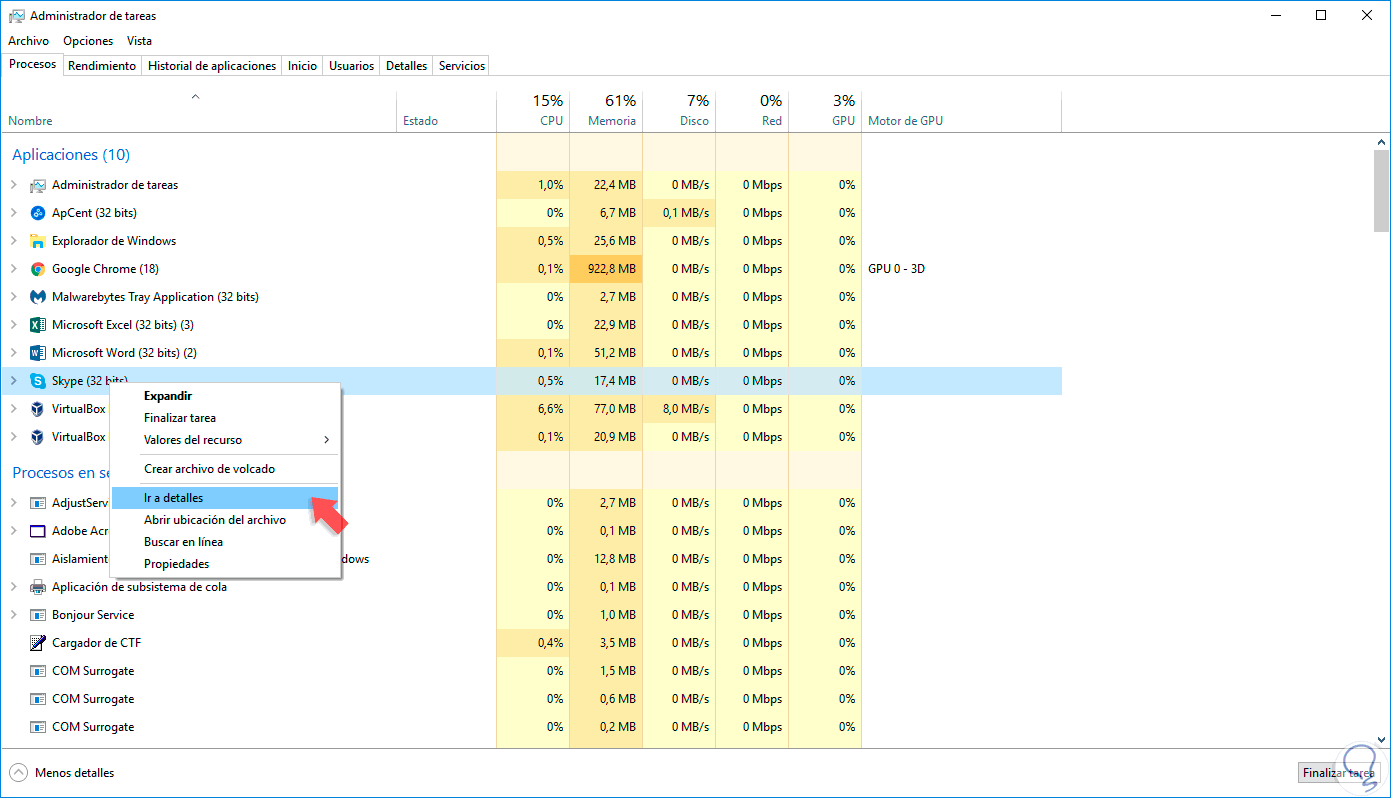Select Finalizar tarea in the context menu
Viewport: 1391px width, 798px height.
(180, 418)
